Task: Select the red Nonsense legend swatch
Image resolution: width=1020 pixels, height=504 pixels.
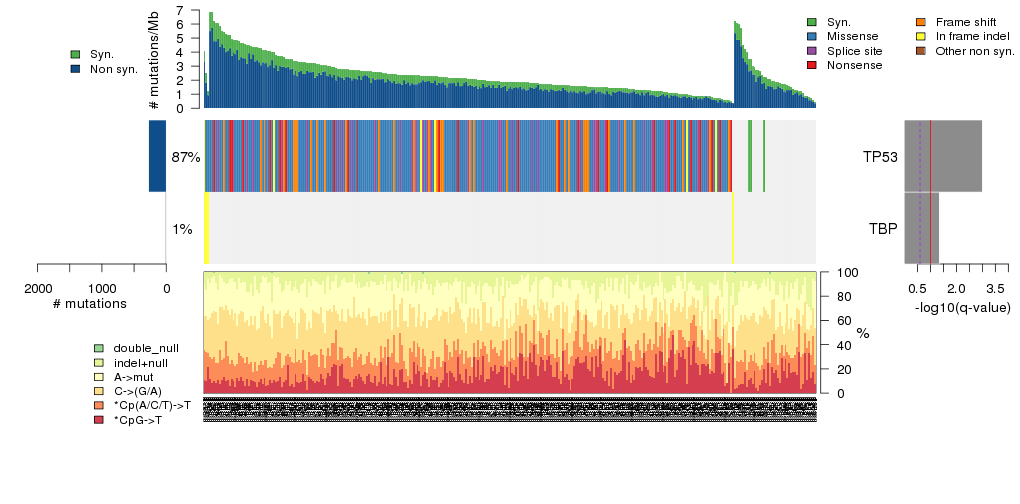Action: click(812, 65)
